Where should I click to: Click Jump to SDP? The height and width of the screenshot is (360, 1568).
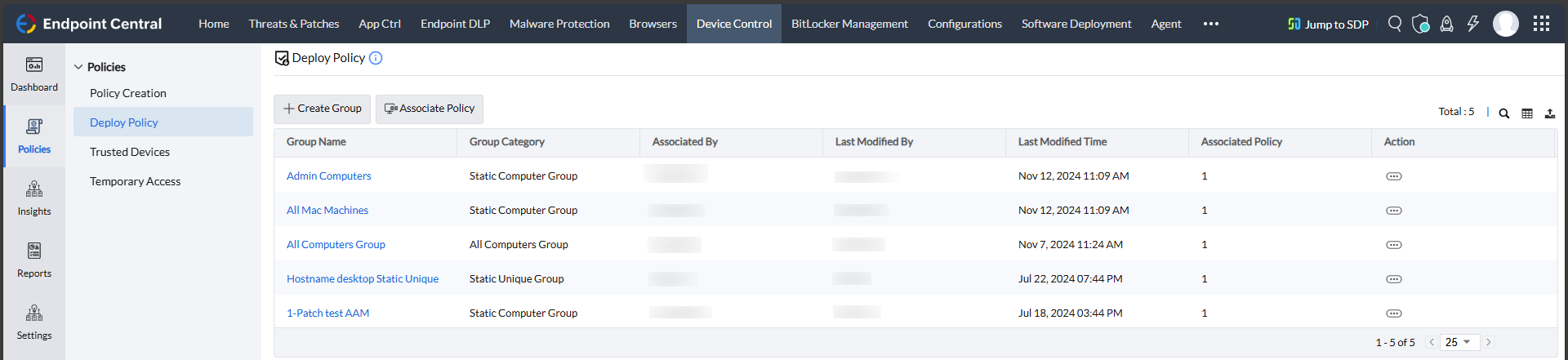click(1328, 24)
